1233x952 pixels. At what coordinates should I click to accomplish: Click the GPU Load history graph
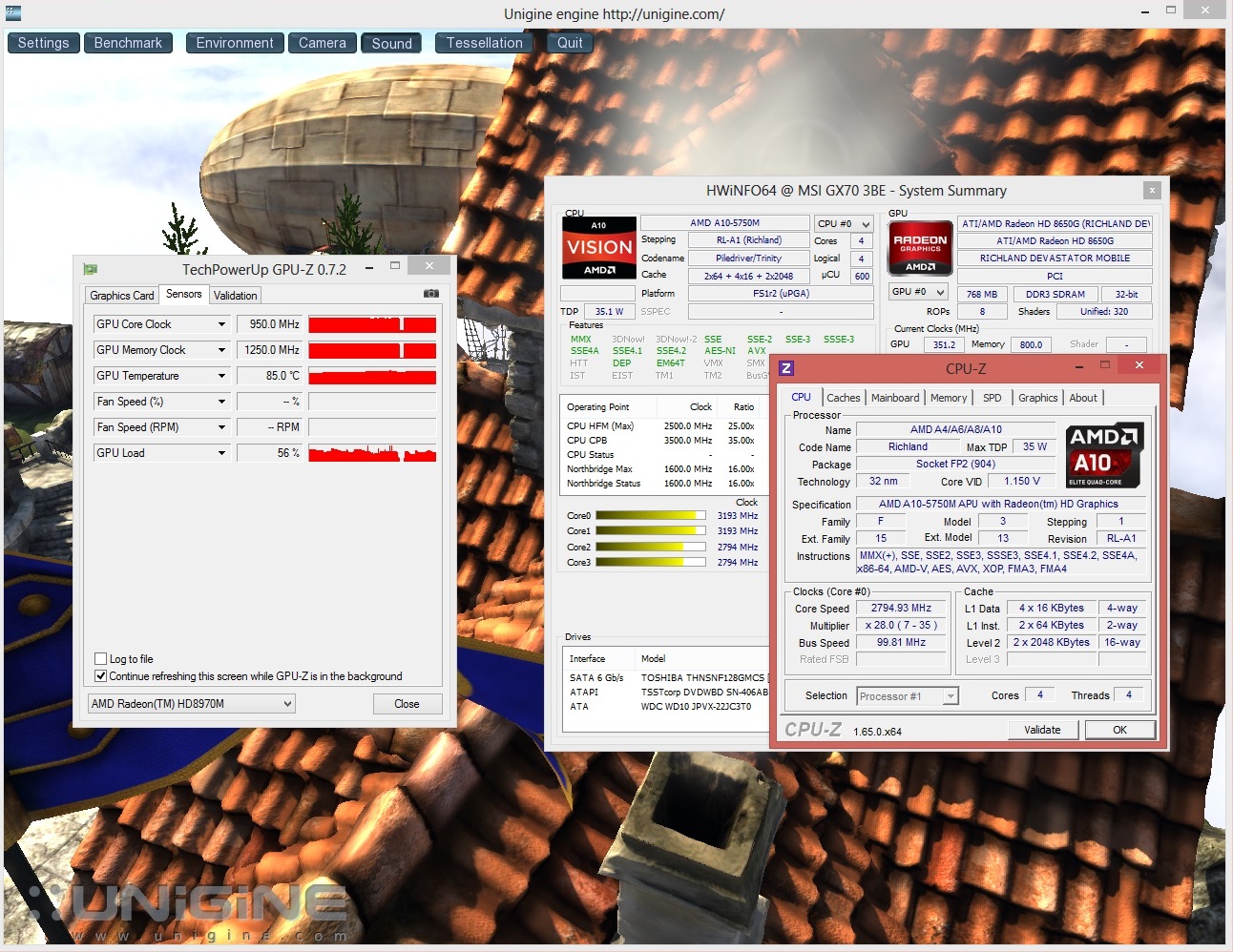(372, 453)
